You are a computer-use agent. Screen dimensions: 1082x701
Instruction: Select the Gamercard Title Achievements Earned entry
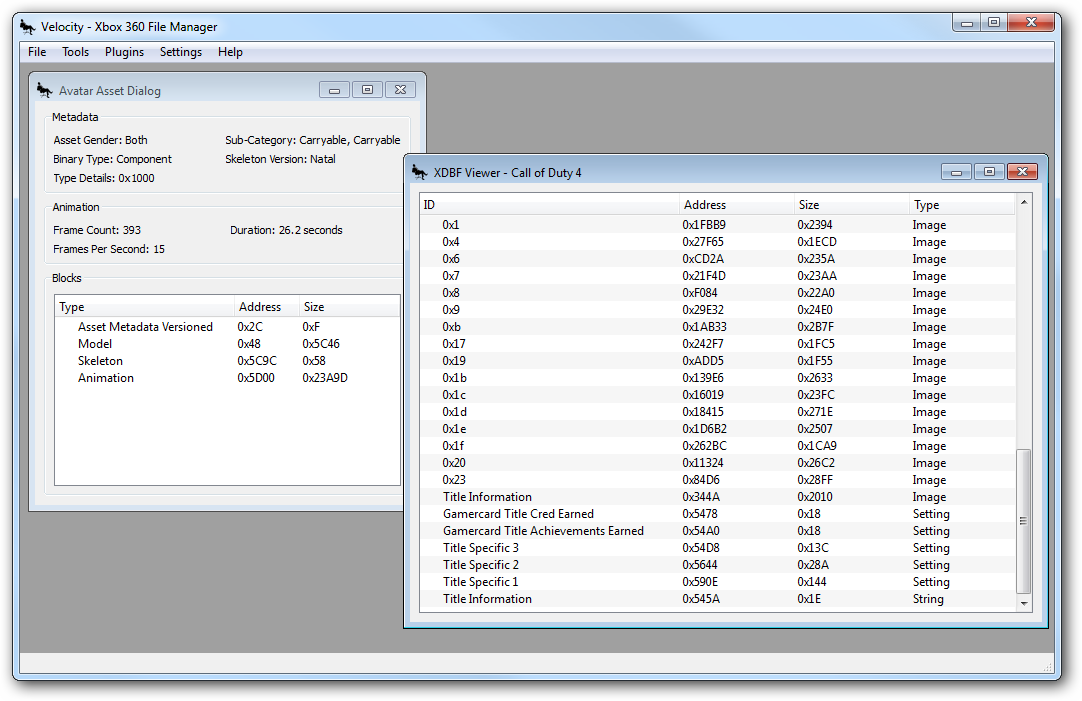click(718, 531)
